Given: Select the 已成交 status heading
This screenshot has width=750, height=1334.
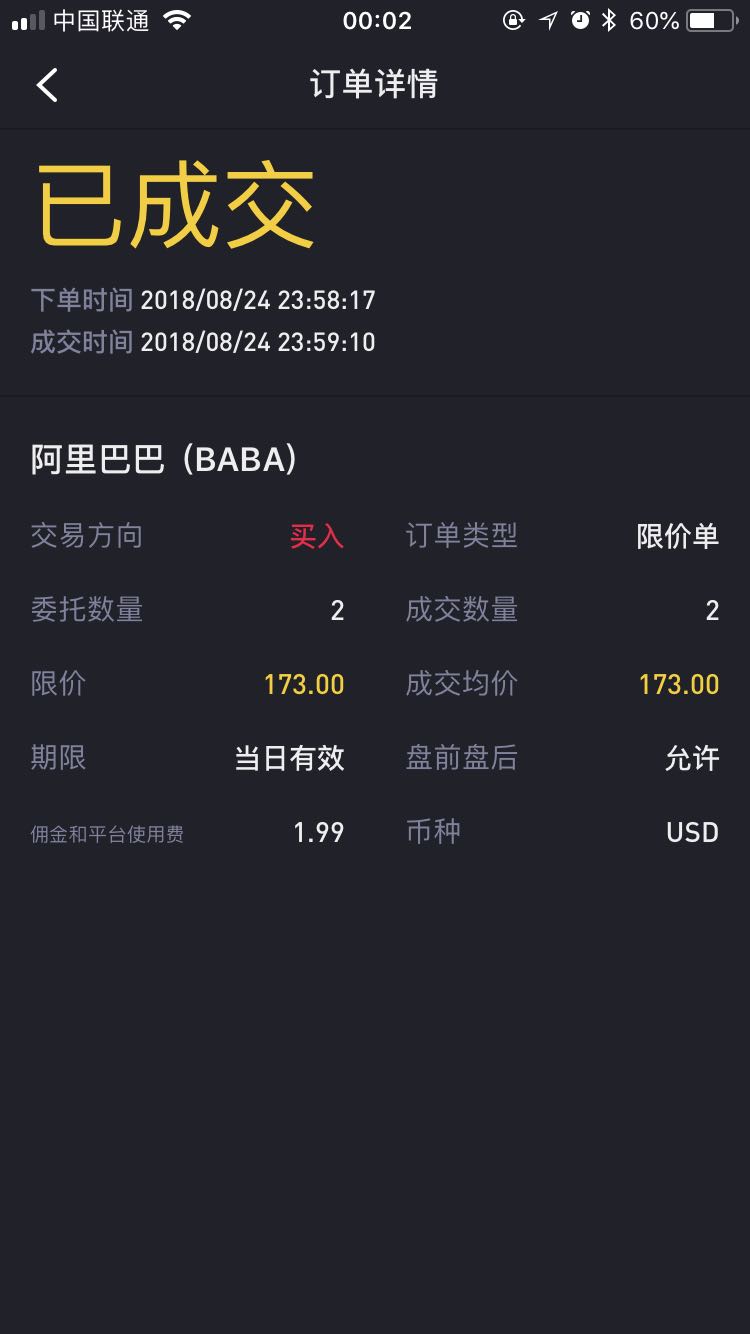Looking at the screenshot, I should [176, 207].
